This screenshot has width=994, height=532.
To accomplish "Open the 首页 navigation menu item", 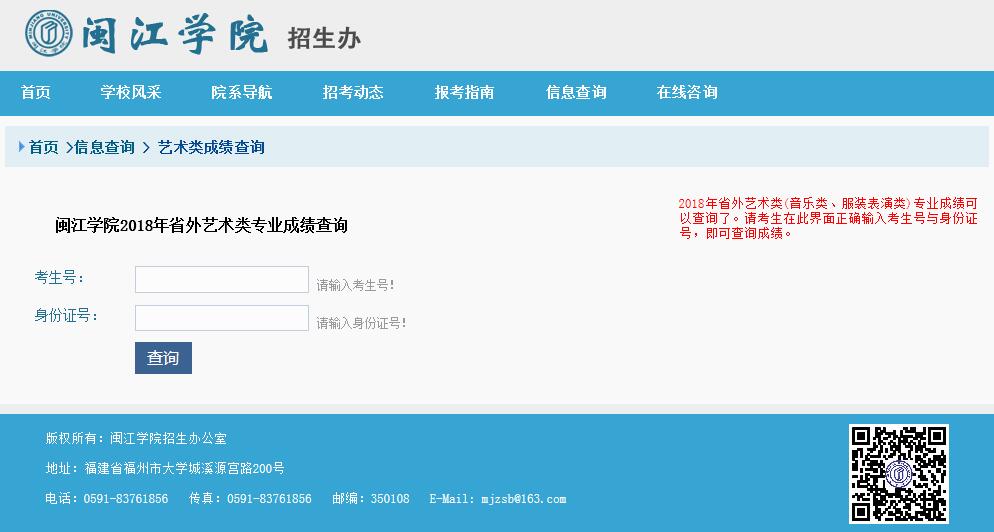I will (x=36, y=93).
